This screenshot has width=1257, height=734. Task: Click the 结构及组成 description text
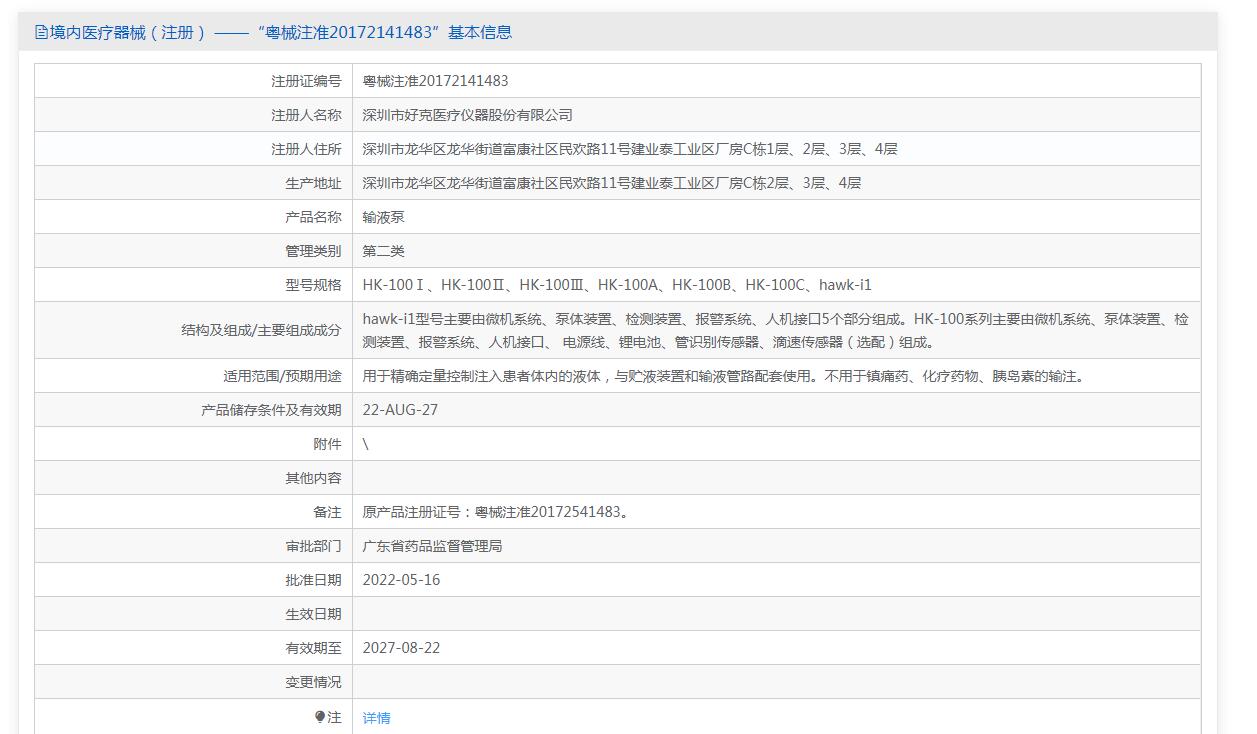(x=775, y=330)
